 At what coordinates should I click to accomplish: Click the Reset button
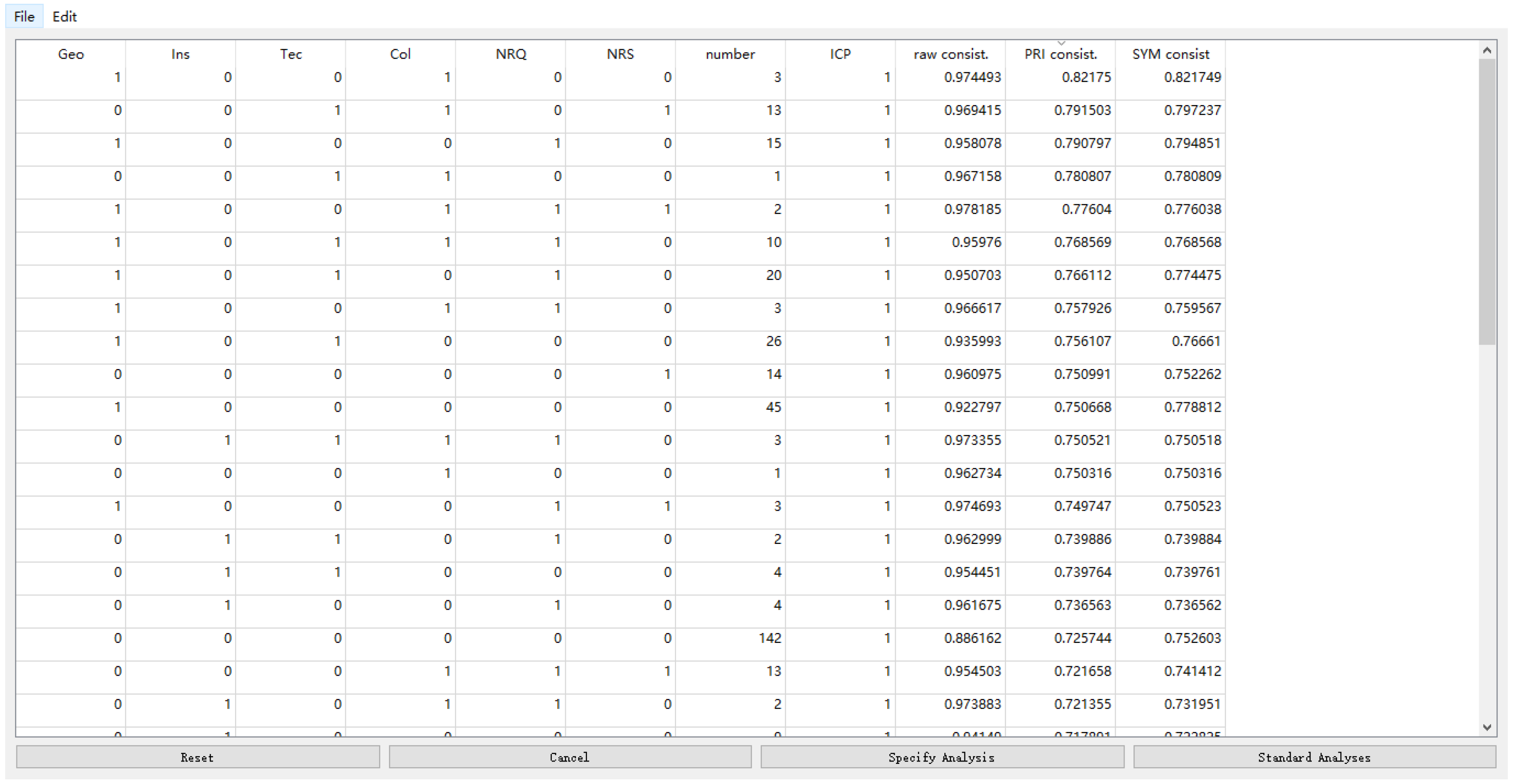coord(198,757)
